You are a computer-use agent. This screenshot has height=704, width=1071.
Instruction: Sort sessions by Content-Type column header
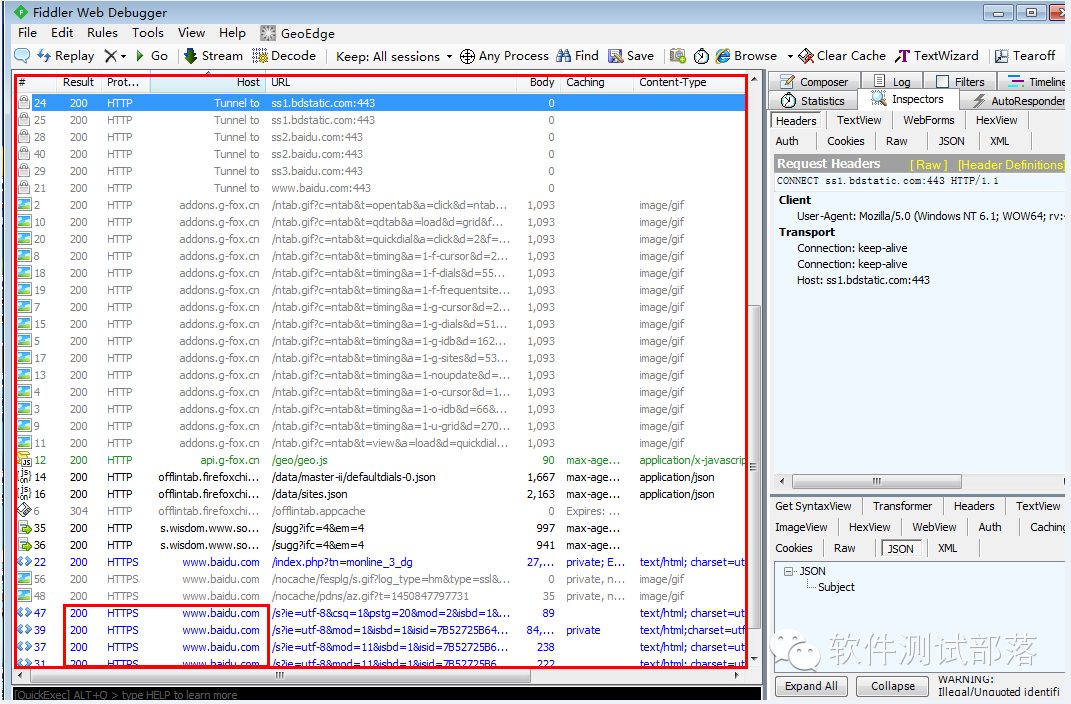tap(688, 83)
